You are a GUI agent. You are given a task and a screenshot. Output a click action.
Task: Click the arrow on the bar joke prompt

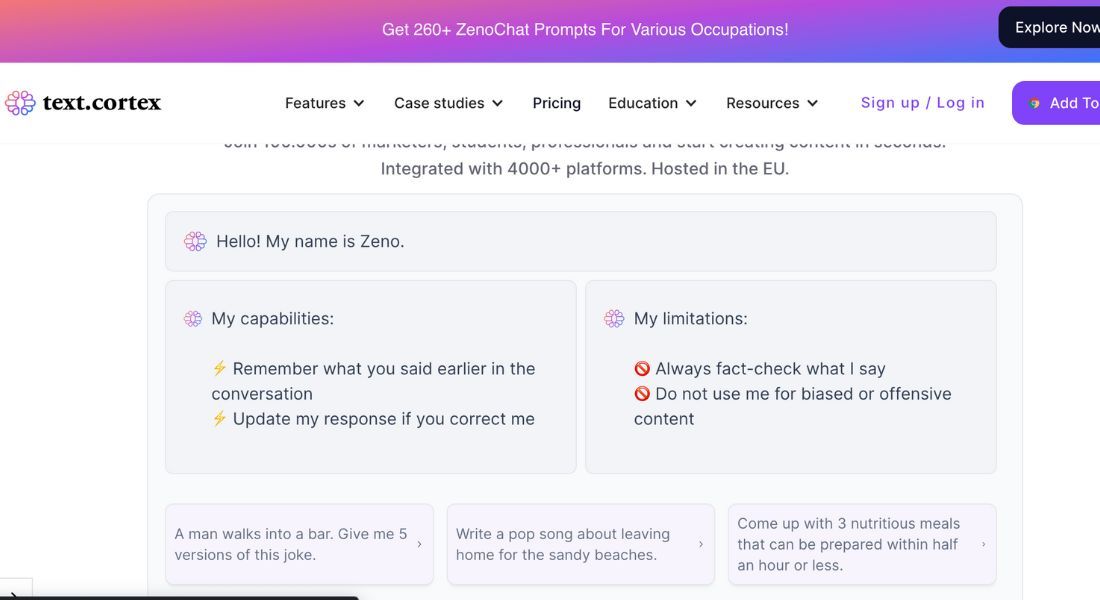coord(419,544)
